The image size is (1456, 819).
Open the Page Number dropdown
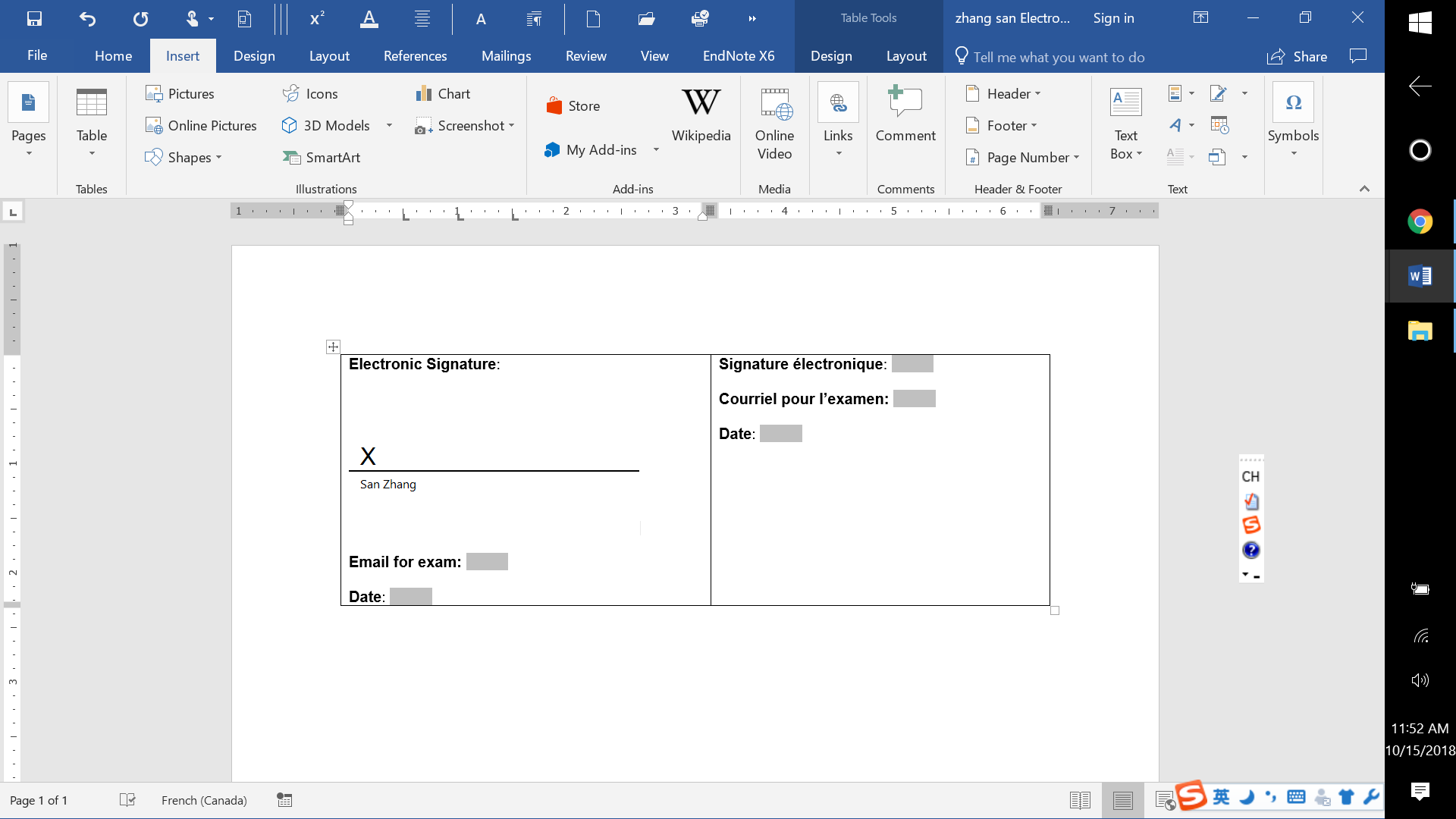click(1022, 157)
